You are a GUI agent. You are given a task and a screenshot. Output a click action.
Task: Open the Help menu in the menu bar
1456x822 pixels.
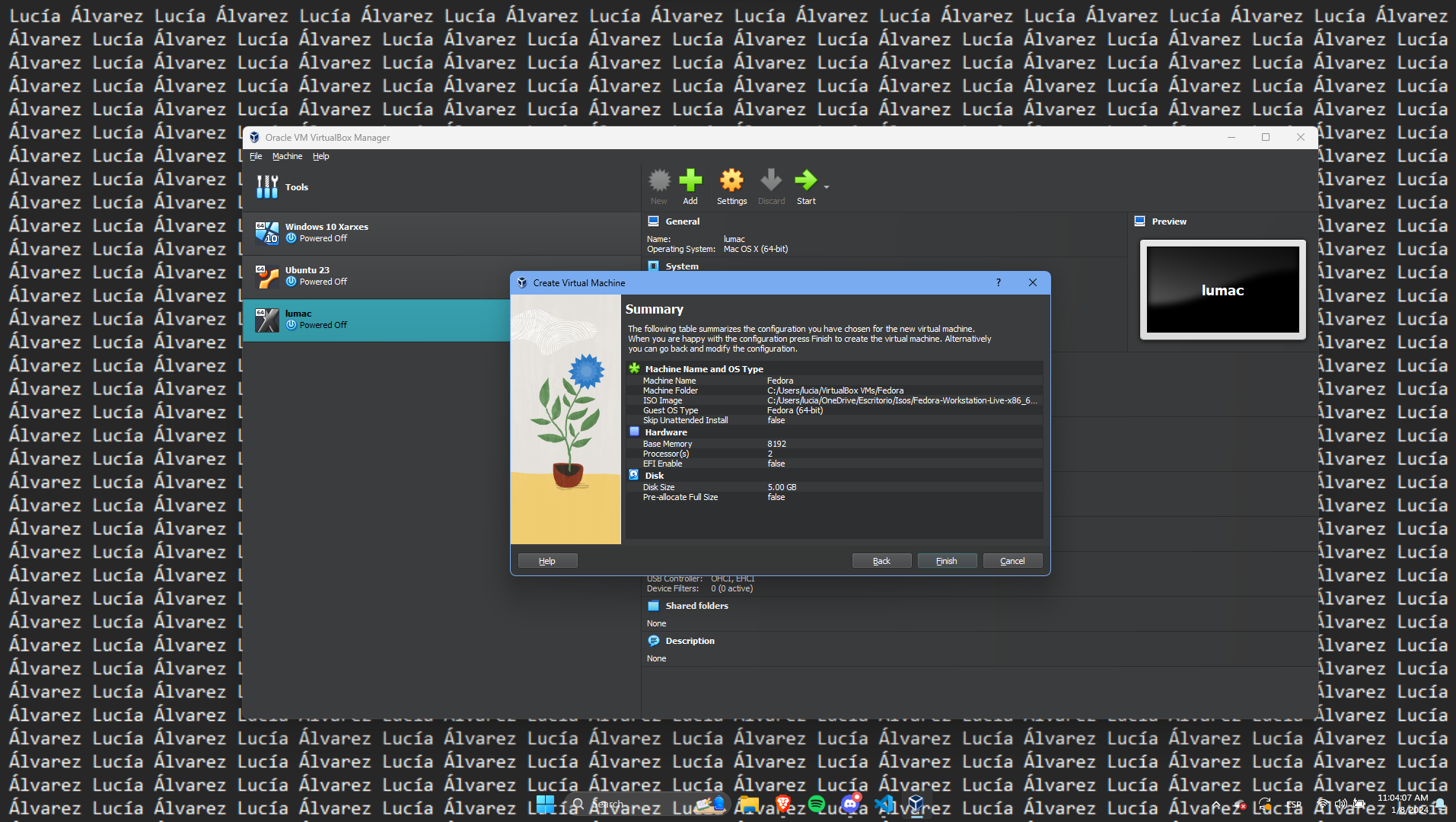[x=320, y=156]
